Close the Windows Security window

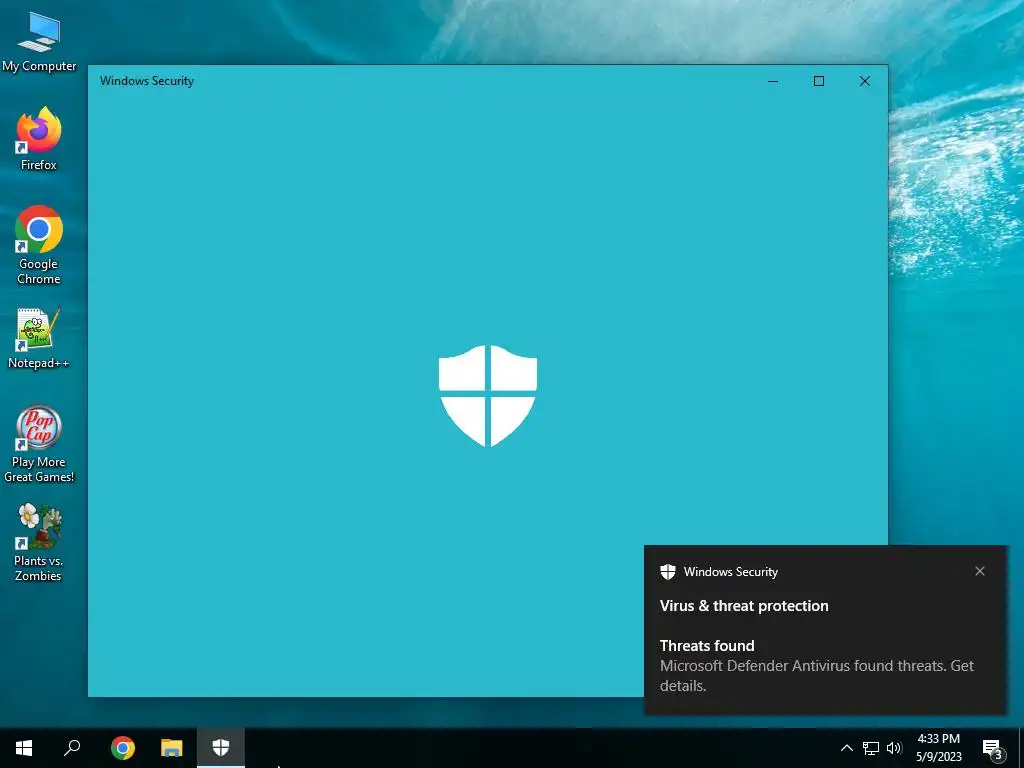(x=865, y=81)
